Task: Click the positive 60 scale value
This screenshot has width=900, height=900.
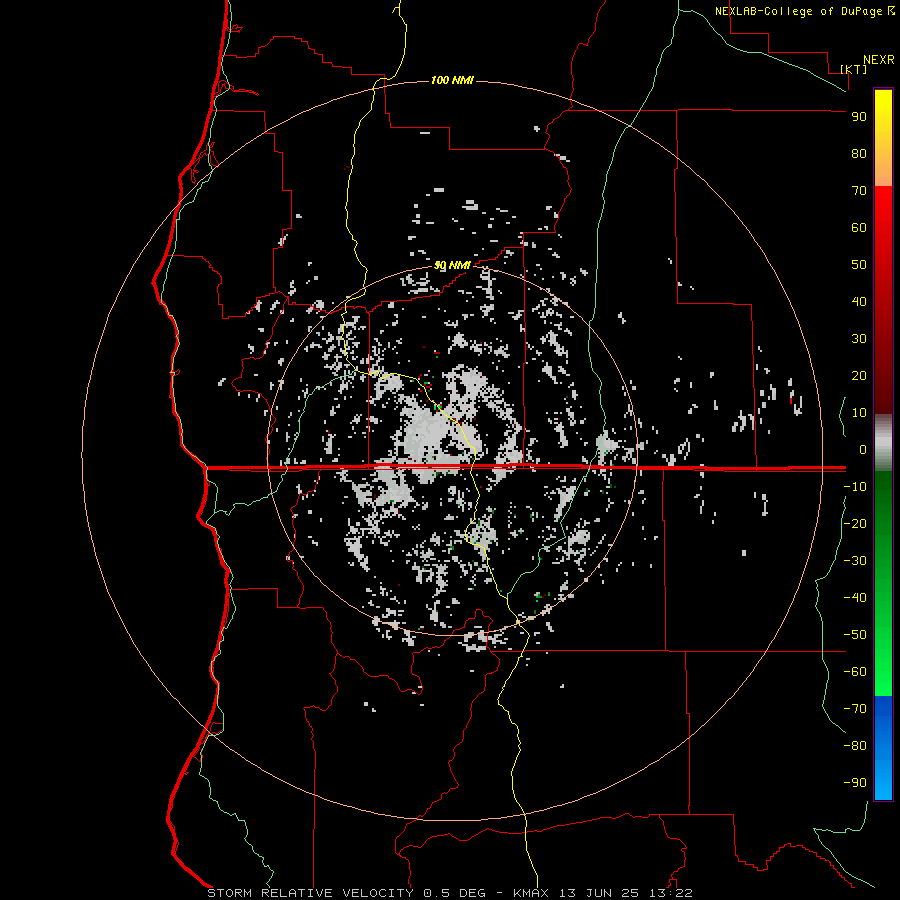Action: click(859, 227)
